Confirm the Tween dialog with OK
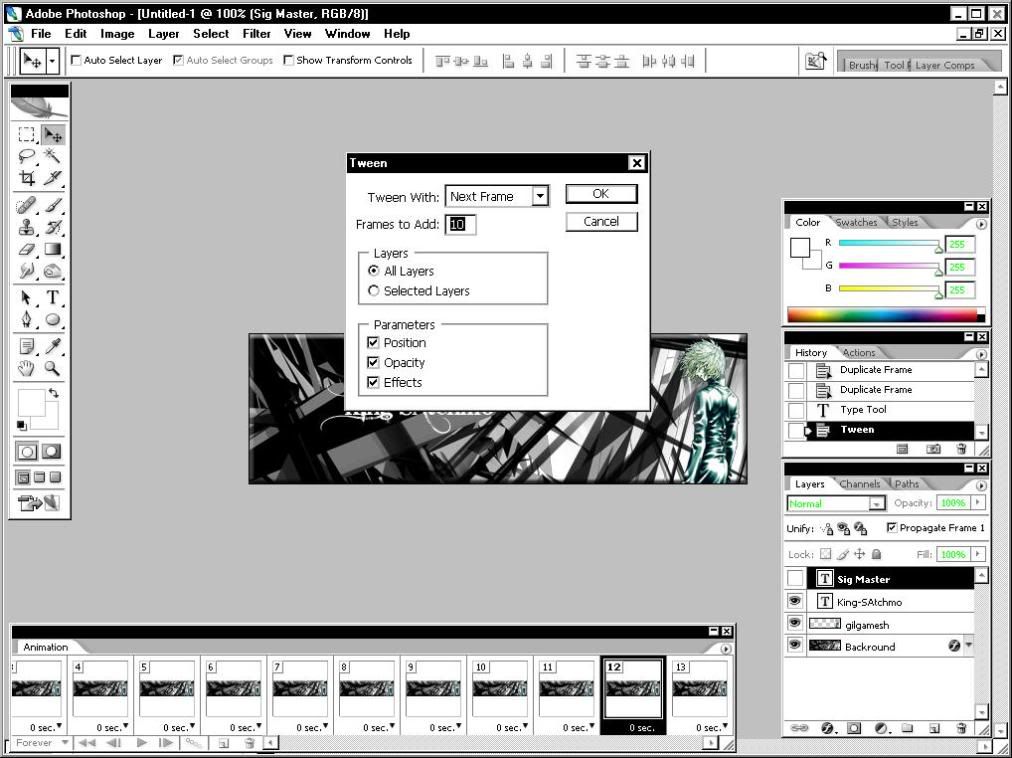1012x758 pixels. pyautogui.click(x=601, y=194)
